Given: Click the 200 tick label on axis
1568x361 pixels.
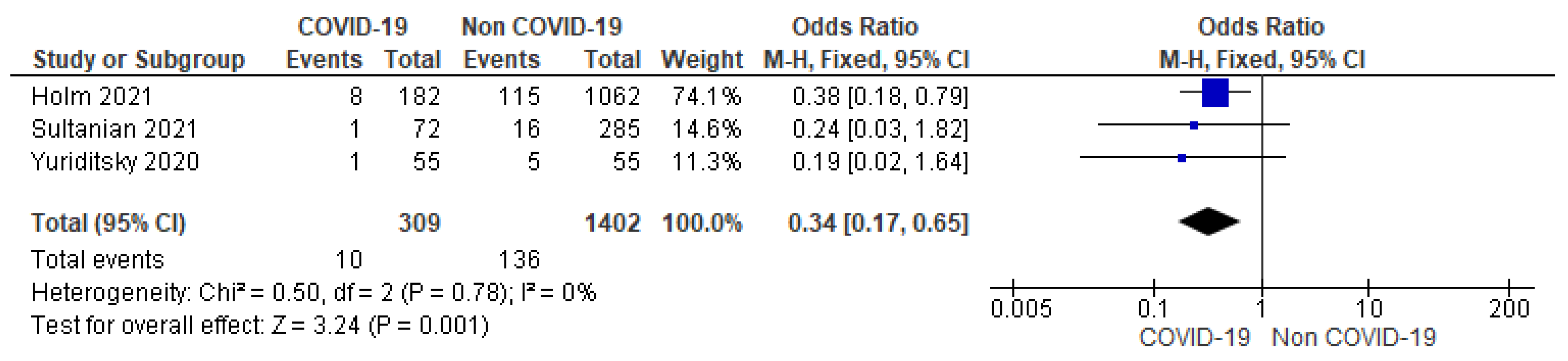Looking at the screenshot, I should coord(1509,309).
